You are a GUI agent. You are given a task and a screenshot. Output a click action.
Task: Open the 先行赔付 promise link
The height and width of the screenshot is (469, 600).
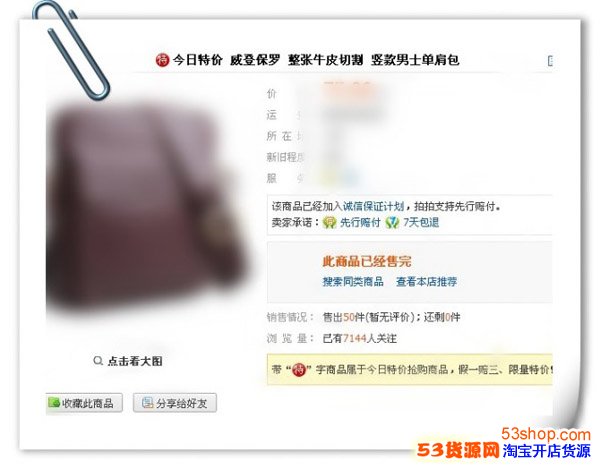click(360, 223)
